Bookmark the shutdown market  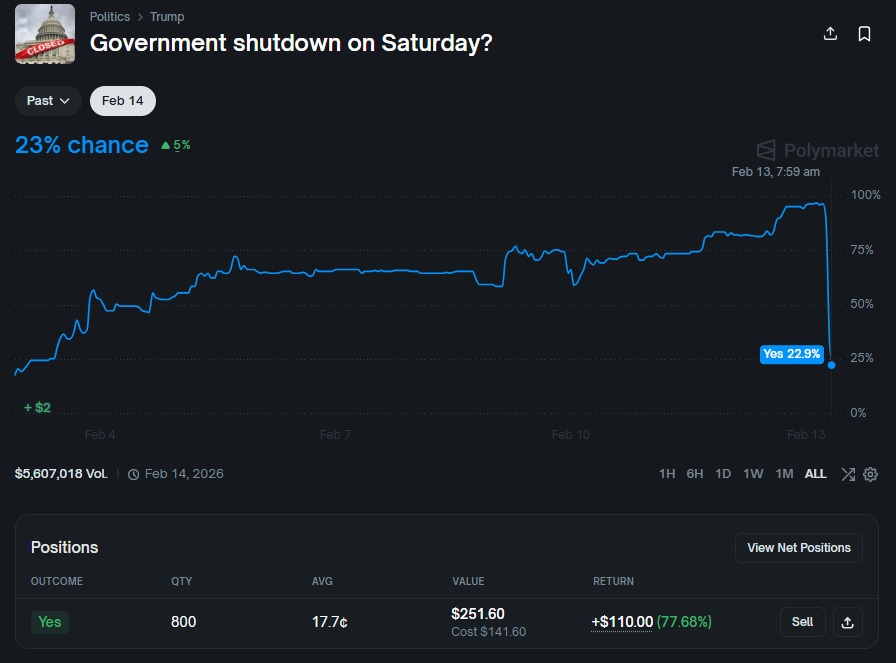tap(864, 33)
